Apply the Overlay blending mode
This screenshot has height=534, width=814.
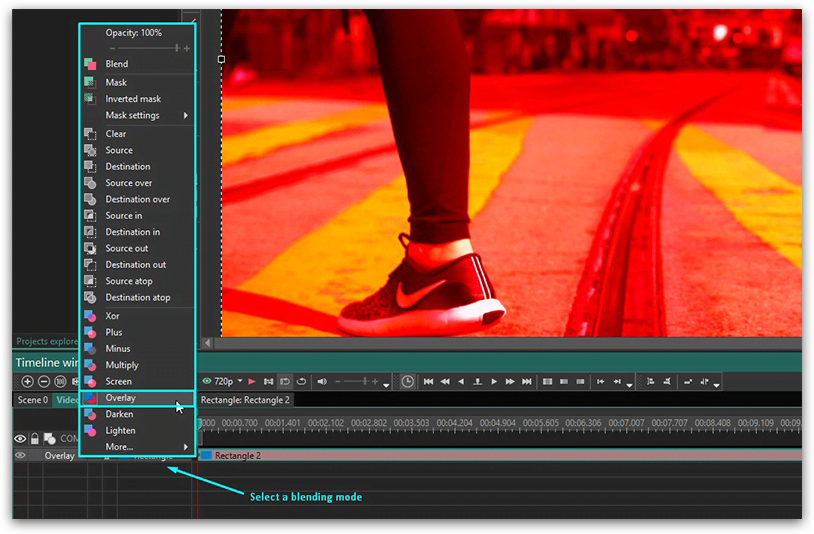(138, 398)
